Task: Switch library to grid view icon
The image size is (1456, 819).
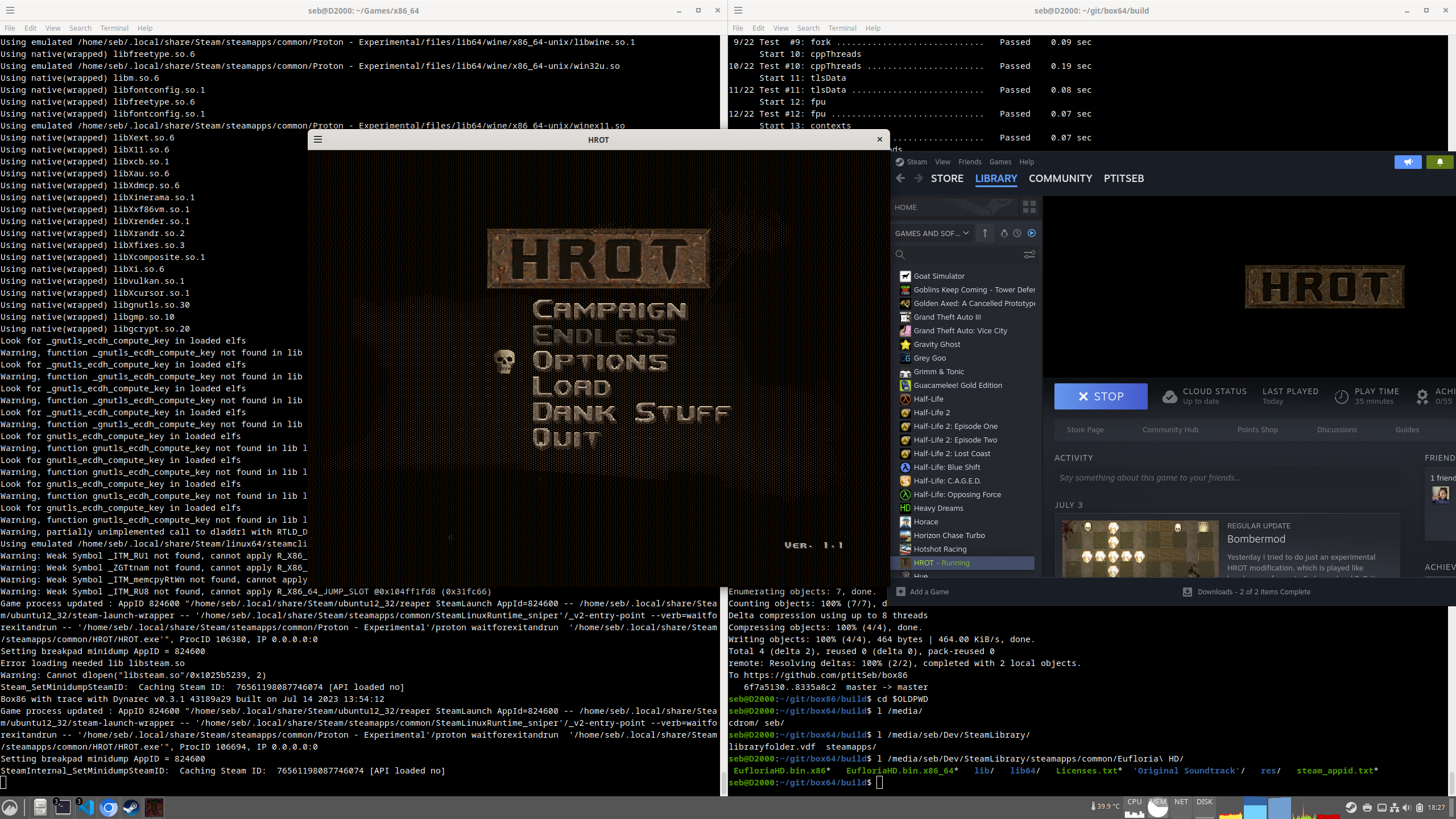Action: pos(1029,207)
